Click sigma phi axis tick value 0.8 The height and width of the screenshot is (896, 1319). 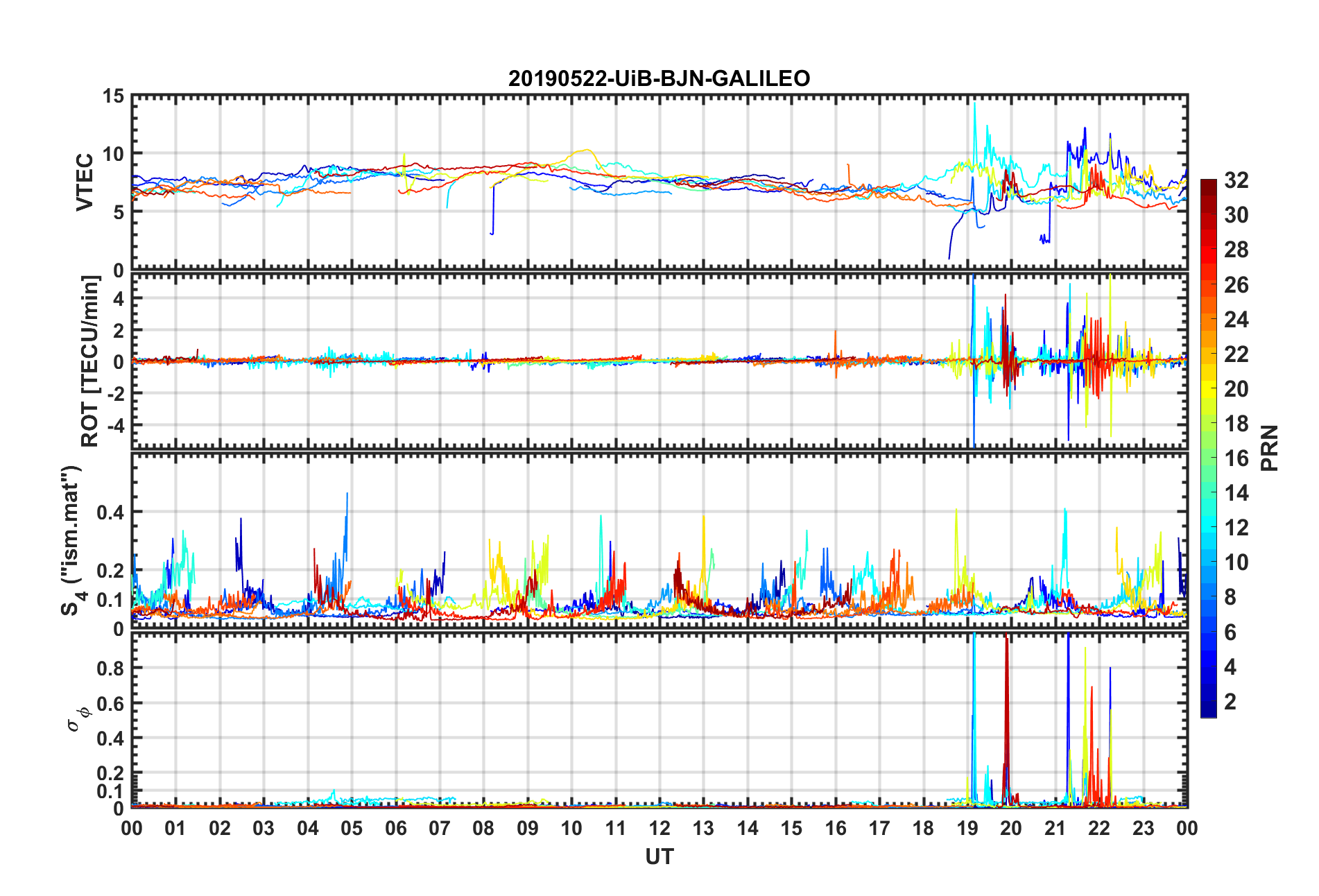coord(110,669)
